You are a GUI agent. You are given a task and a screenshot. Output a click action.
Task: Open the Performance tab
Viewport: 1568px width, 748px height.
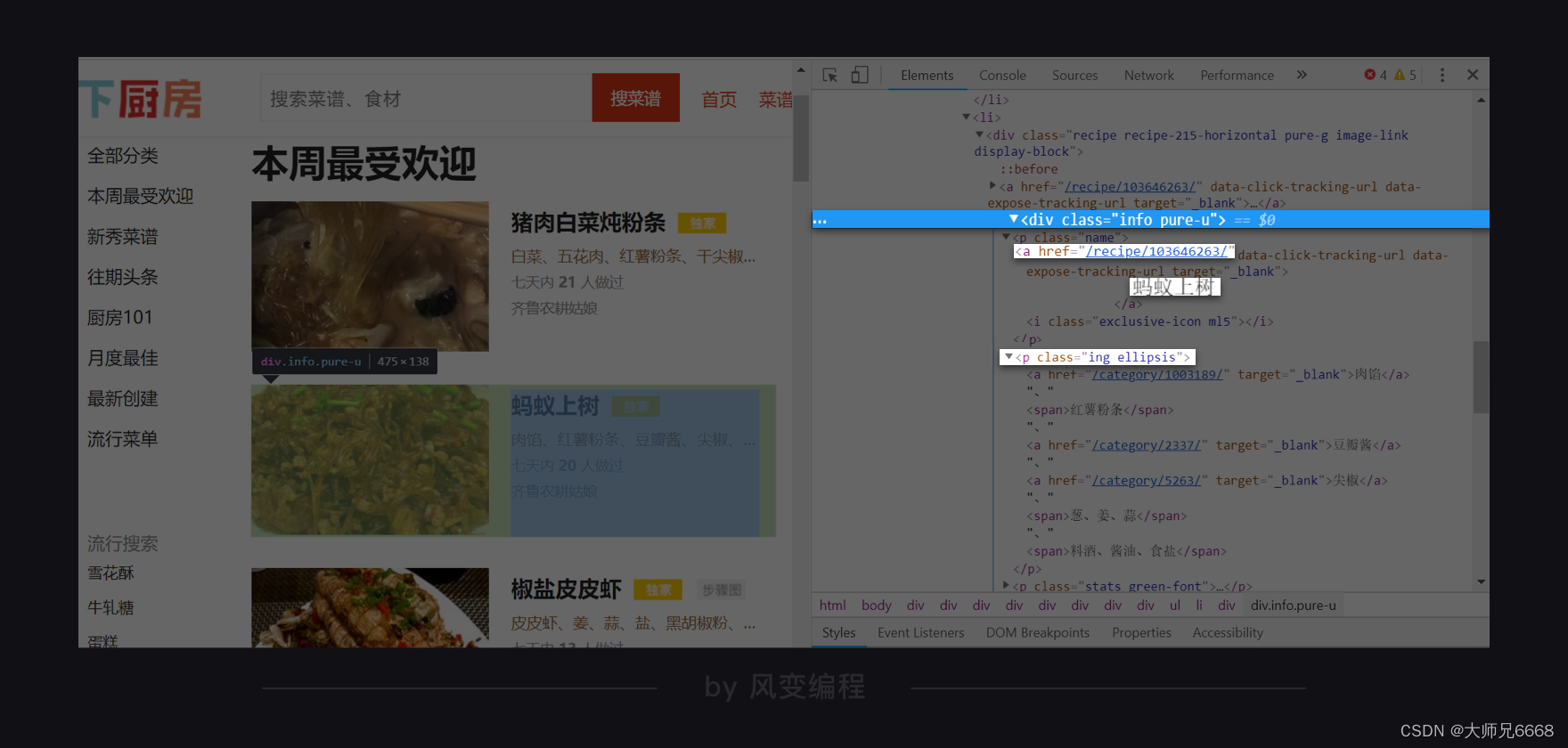click(1237, 76)
